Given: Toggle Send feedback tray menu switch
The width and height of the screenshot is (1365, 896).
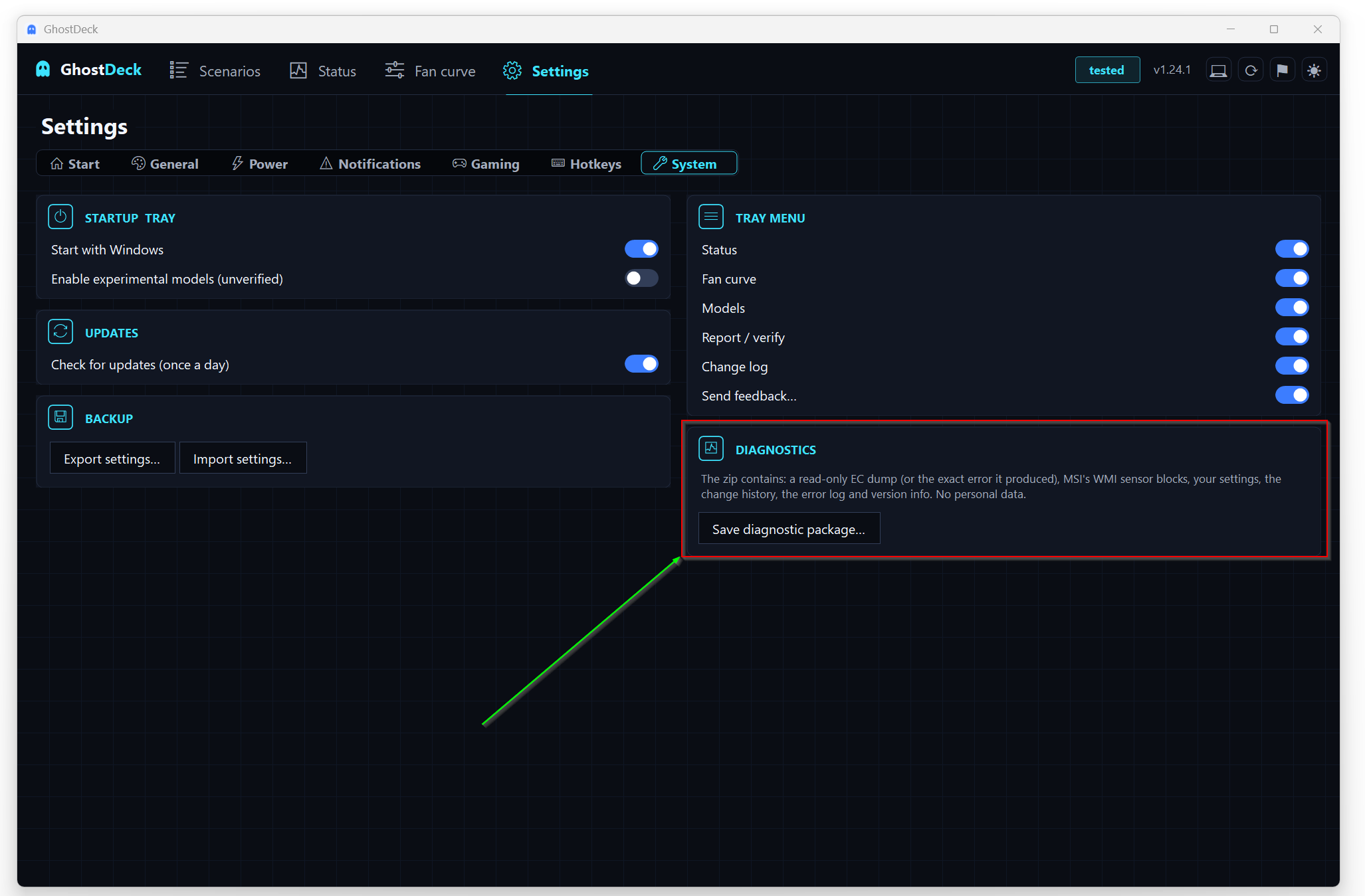Looking at the screenshot, I should pyautogui.click(x=1292, y=395).
